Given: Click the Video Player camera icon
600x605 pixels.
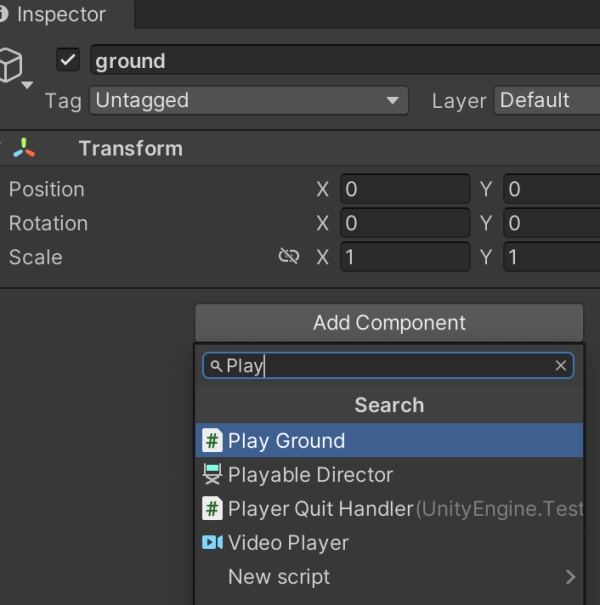Looking at the screenshot, I should pos(212,542).
